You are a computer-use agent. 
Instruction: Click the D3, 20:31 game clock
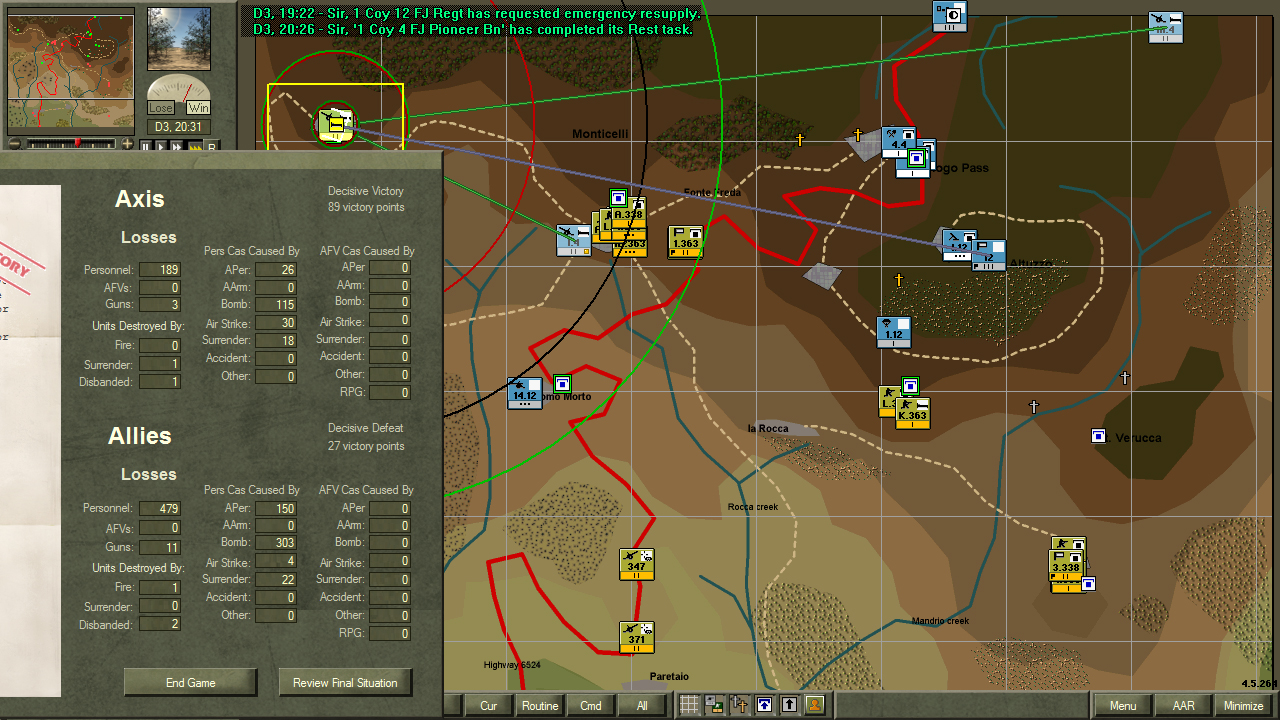click(x=179, y=127)
